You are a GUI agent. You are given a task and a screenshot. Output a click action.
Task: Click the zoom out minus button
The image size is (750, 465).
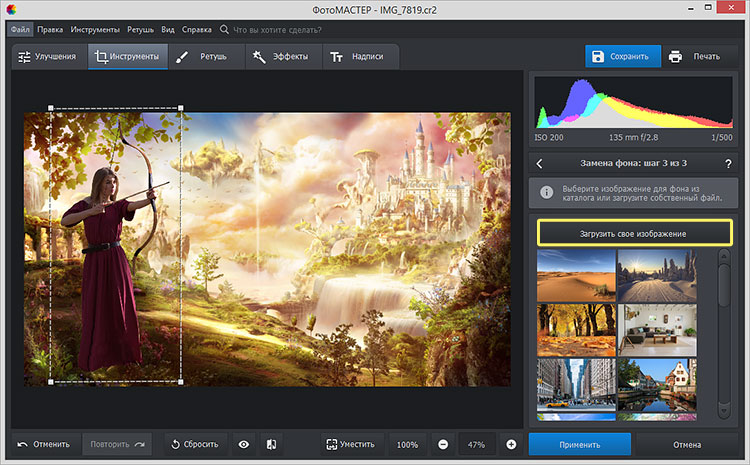[x=443, y=444]
